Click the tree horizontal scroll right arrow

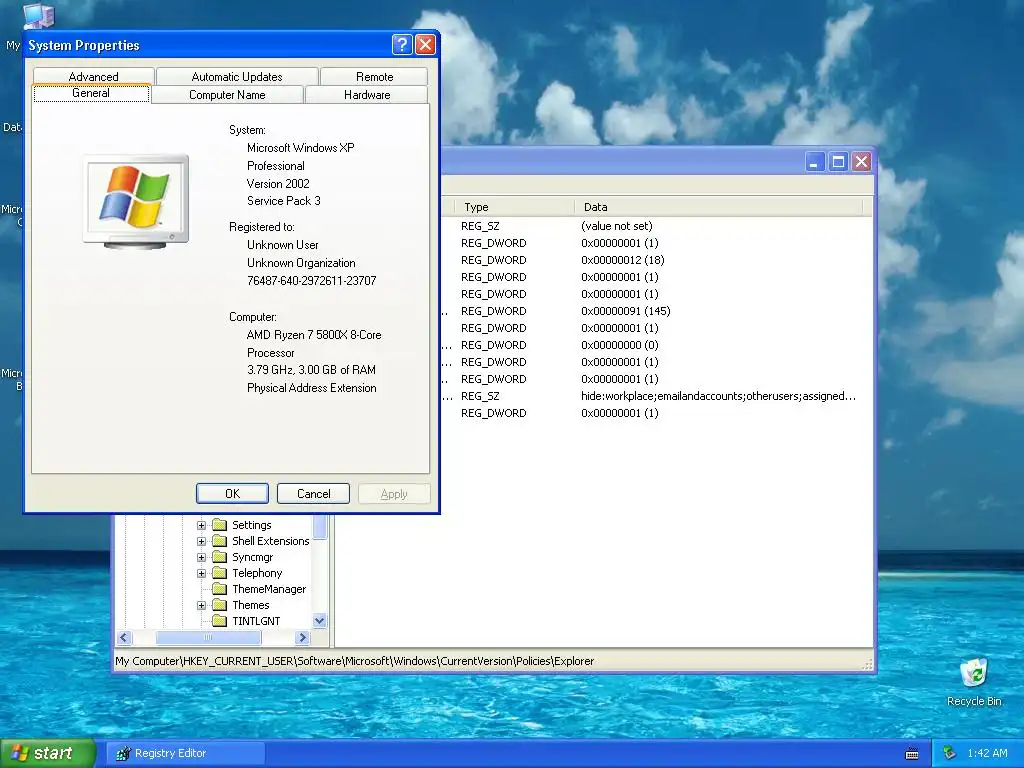point(302,637)
